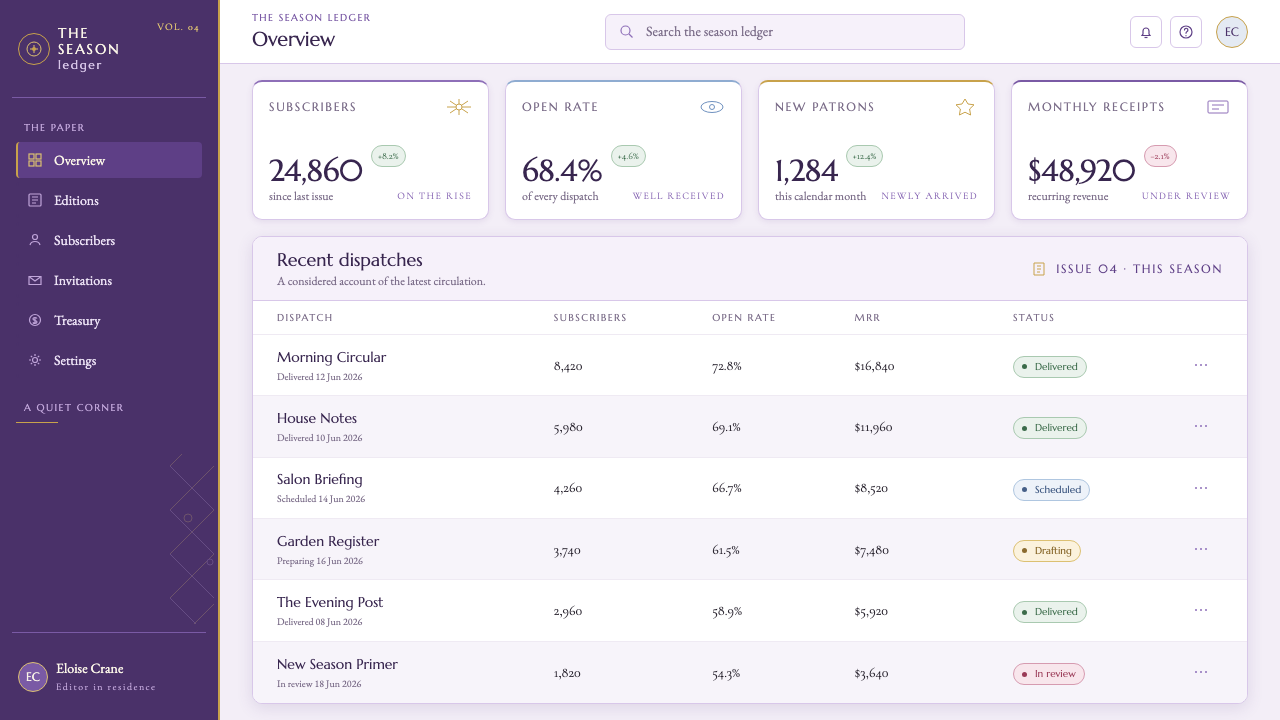Click the sunburst icon on Subscribers card
This screenshot has width=1280, height=720.
pos(459,107)
